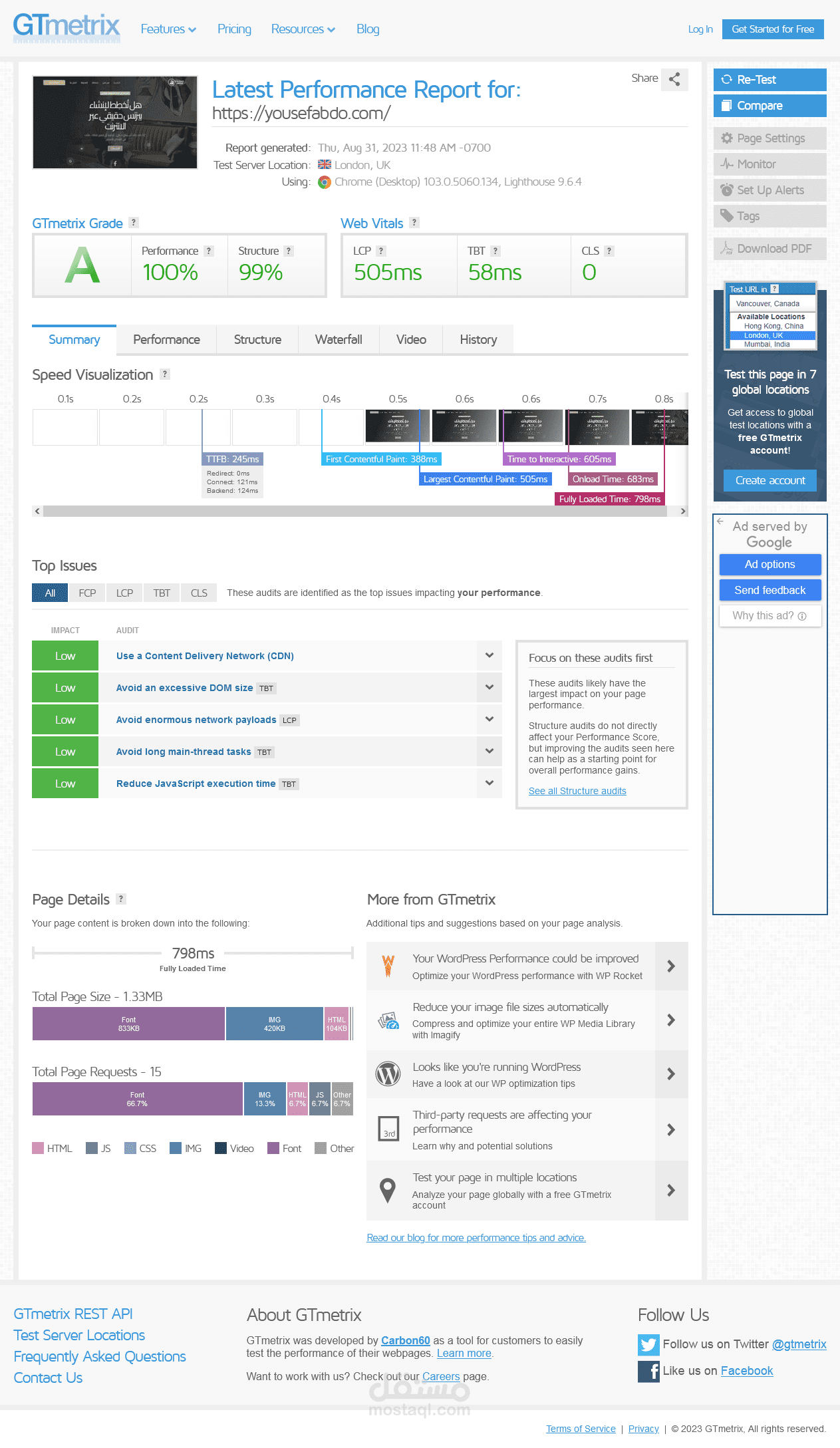The width and height of the screenshot is (840, 1448).
Task: Click help icon beside Performance score
Action: 209,251
